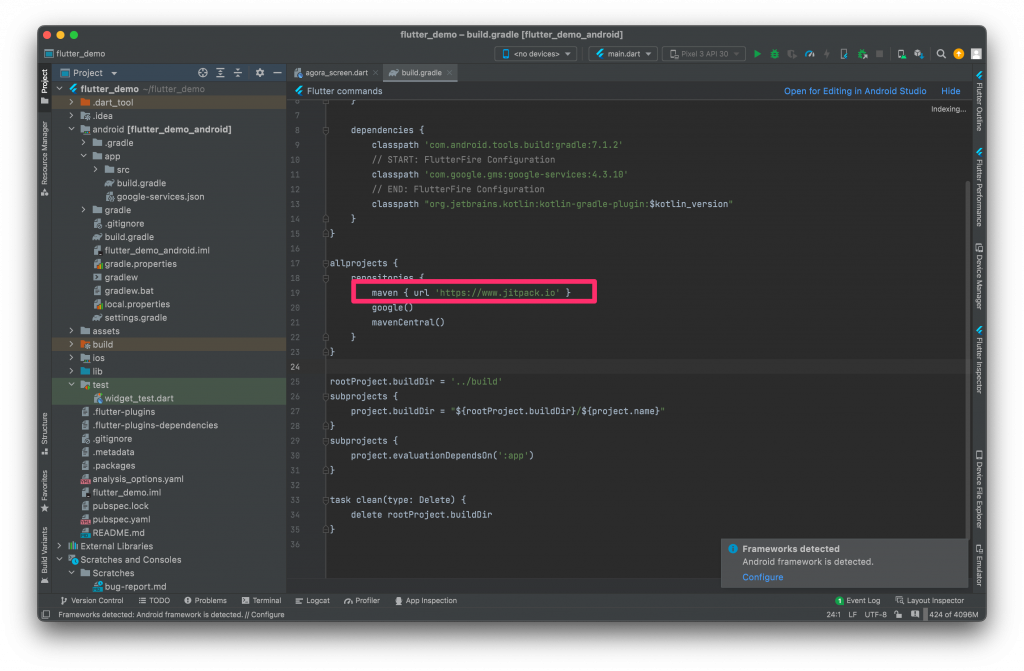Run main.dart with the green play button
Image resolution: width=1024 pixels, height=671 pixels.
point(757,54)
